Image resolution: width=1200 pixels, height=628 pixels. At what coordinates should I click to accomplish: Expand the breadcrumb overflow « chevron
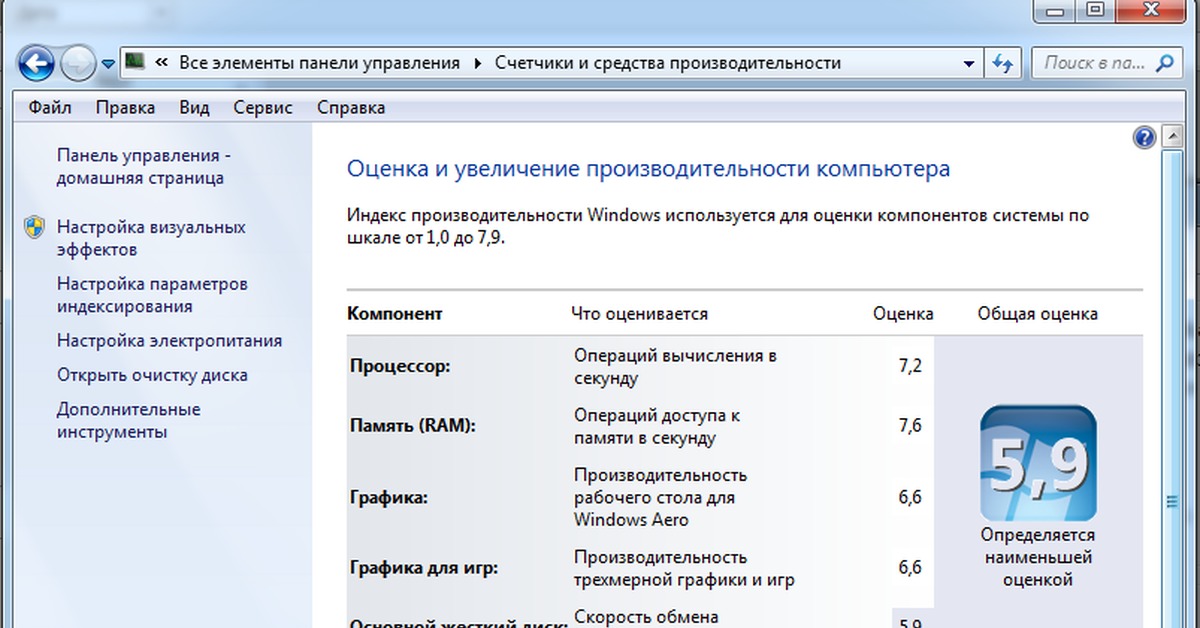click(x=160, y=63)
